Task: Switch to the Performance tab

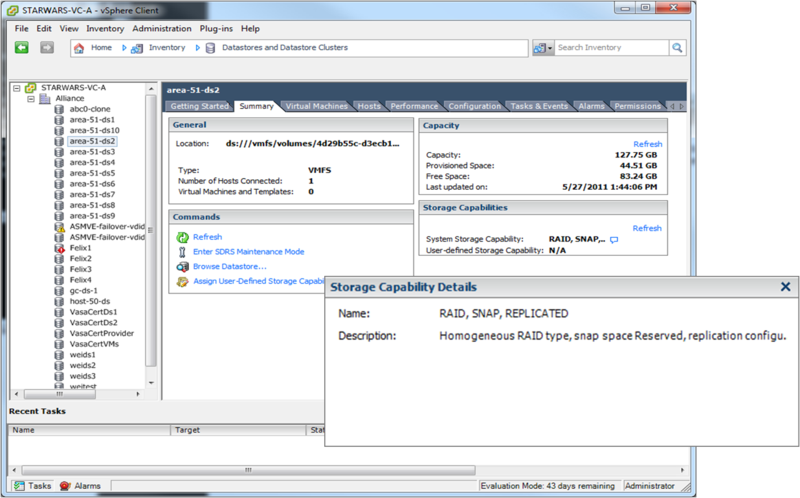Action: click(414, 106)
